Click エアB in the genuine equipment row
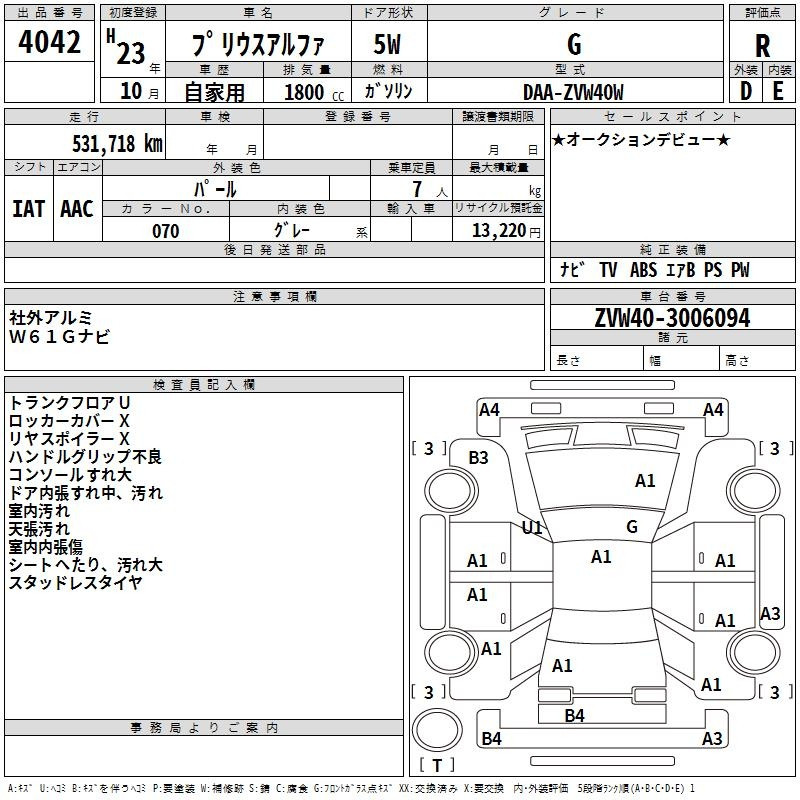The height and width of the screenshot is (800, 800). pos(681,270)
